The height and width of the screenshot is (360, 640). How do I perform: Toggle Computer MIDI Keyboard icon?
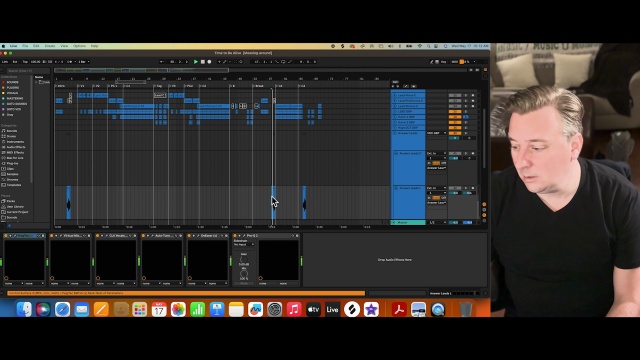[437, 62]
